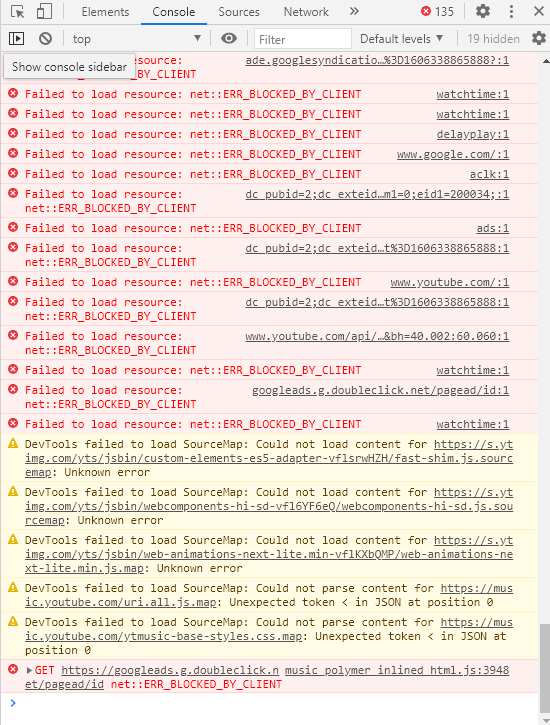Click error icon on delayplay row
This screenshot has width=550, height=725.
click(13, 133)
